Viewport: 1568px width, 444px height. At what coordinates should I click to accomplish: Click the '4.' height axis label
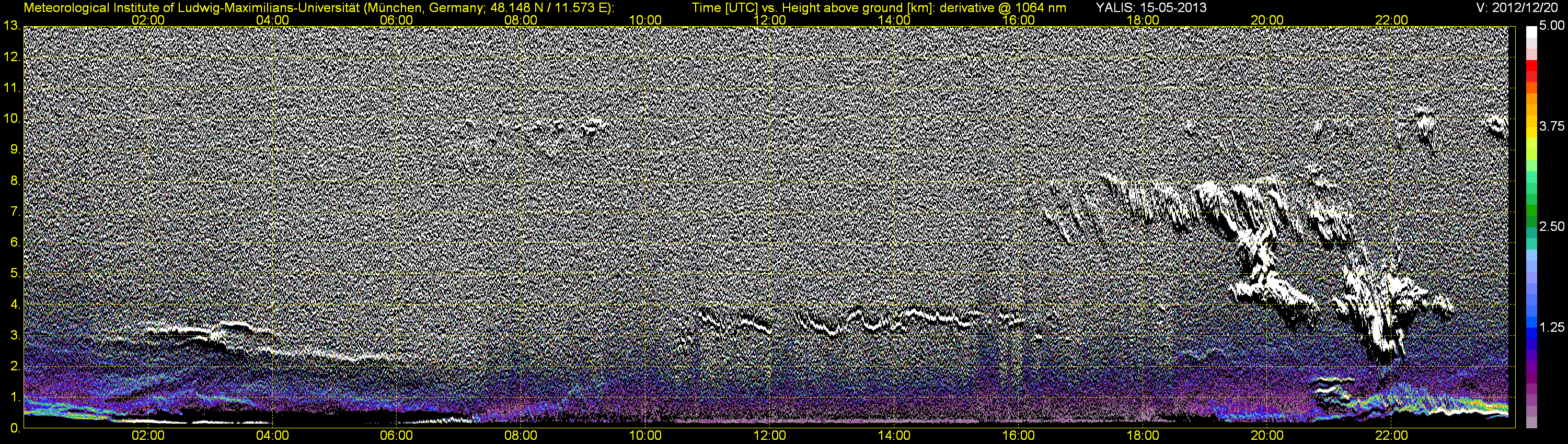click(x=15, y=304)
